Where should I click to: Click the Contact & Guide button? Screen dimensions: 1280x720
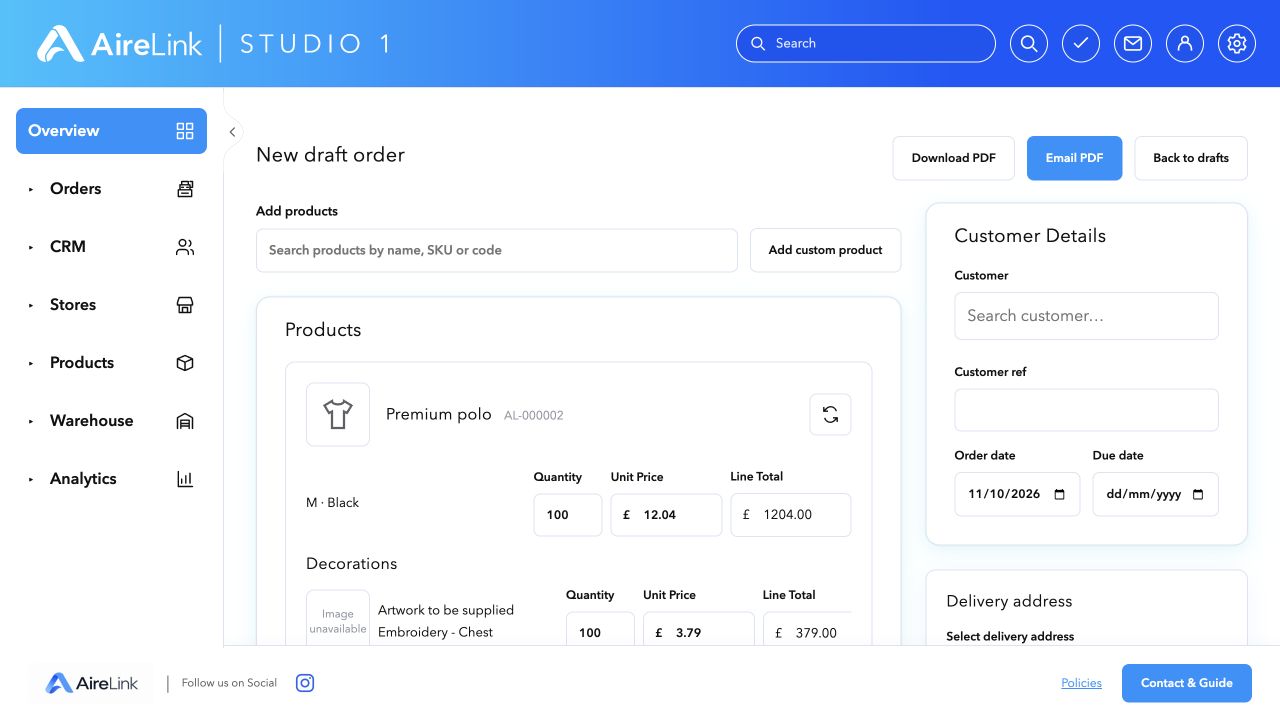coord(1186,683)
